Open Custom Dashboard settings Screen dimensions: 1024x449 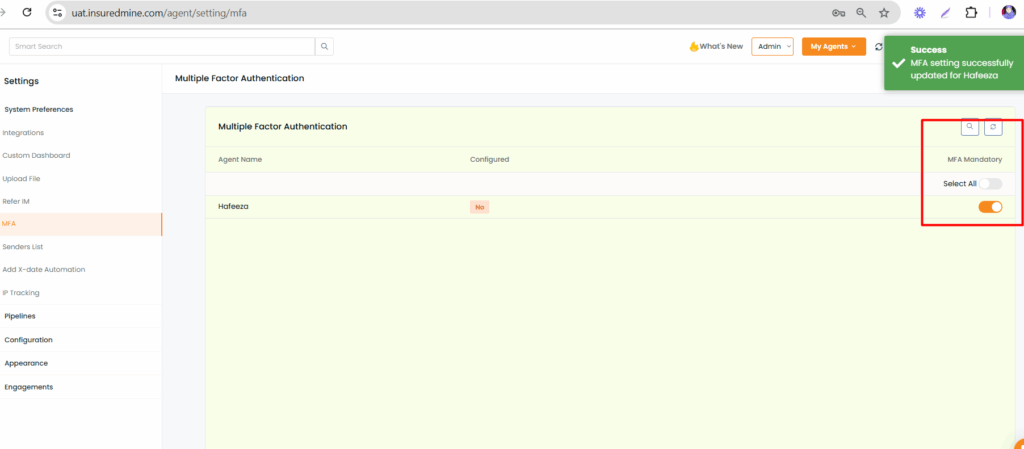point(36,155)
